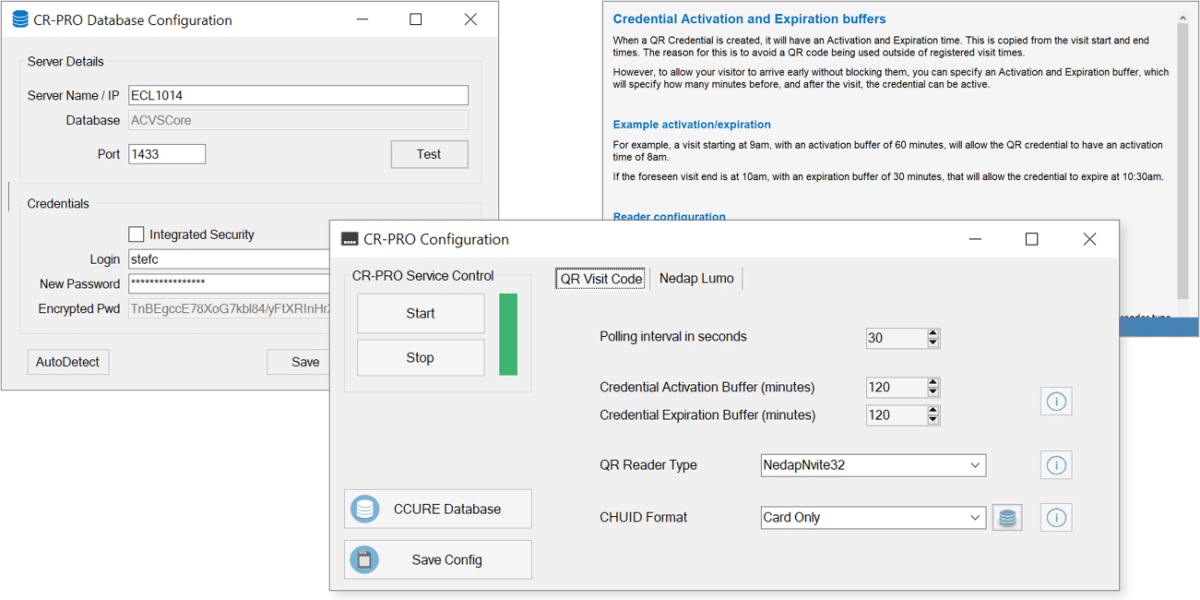Click the info icon beside Credential Activation Buffer
This screenshot has width=1200, height=600.
pos(1056,401)
